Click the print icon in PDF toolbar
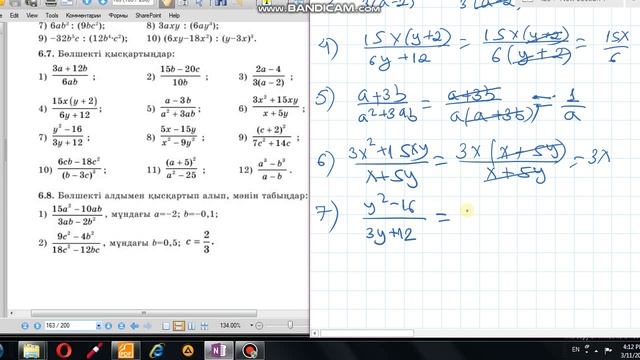The height and width of the screenshot is (360, 640). tap(51, 3)
